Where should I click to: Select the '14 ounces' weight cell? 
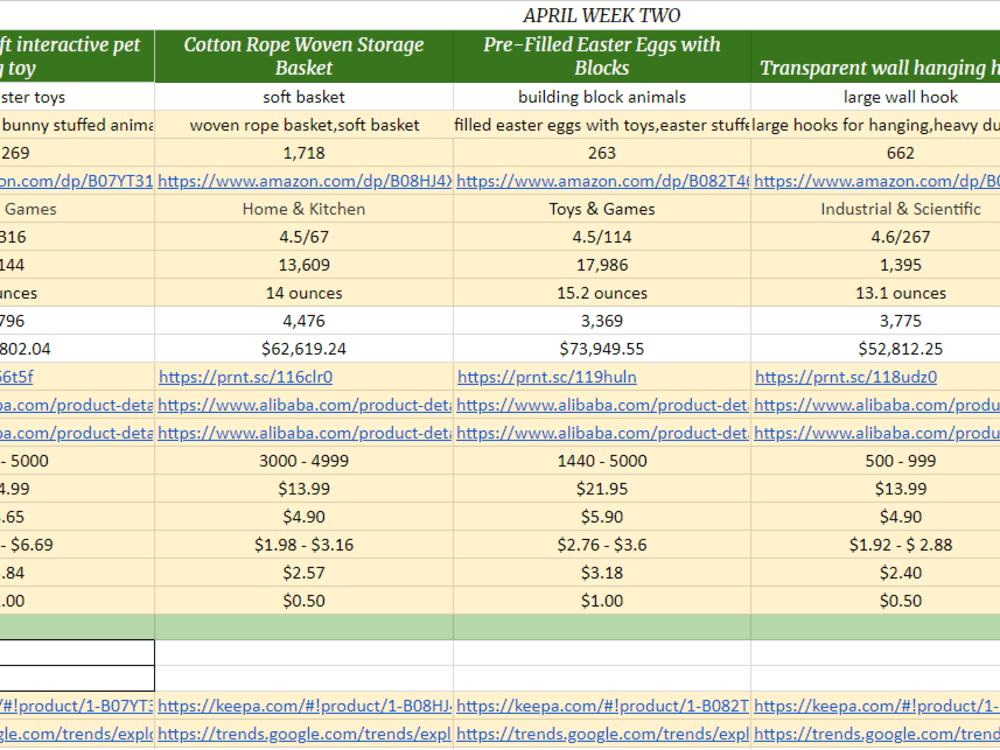304,293
